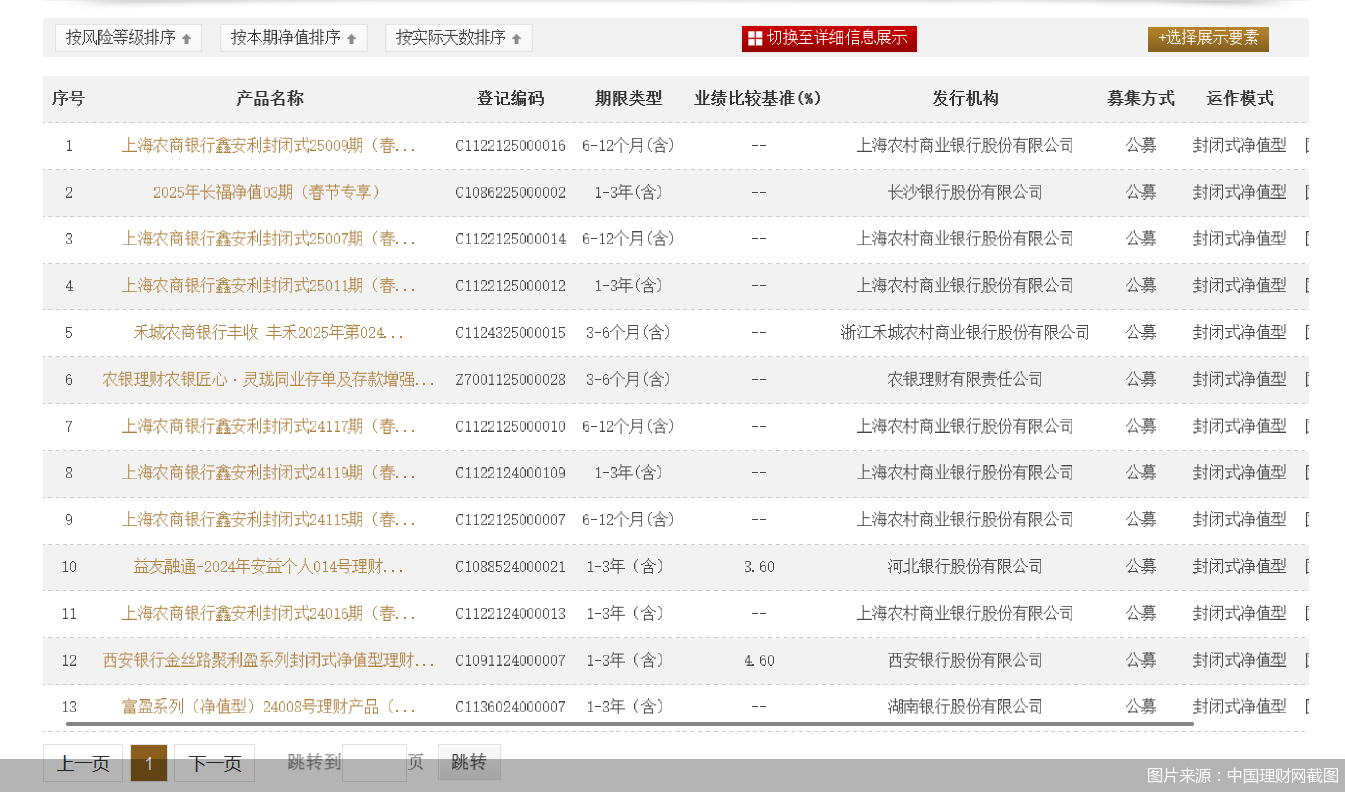Click the up-arrow icon on 按实际天数排序
The image size is (1345, 792).
[516, 37]
